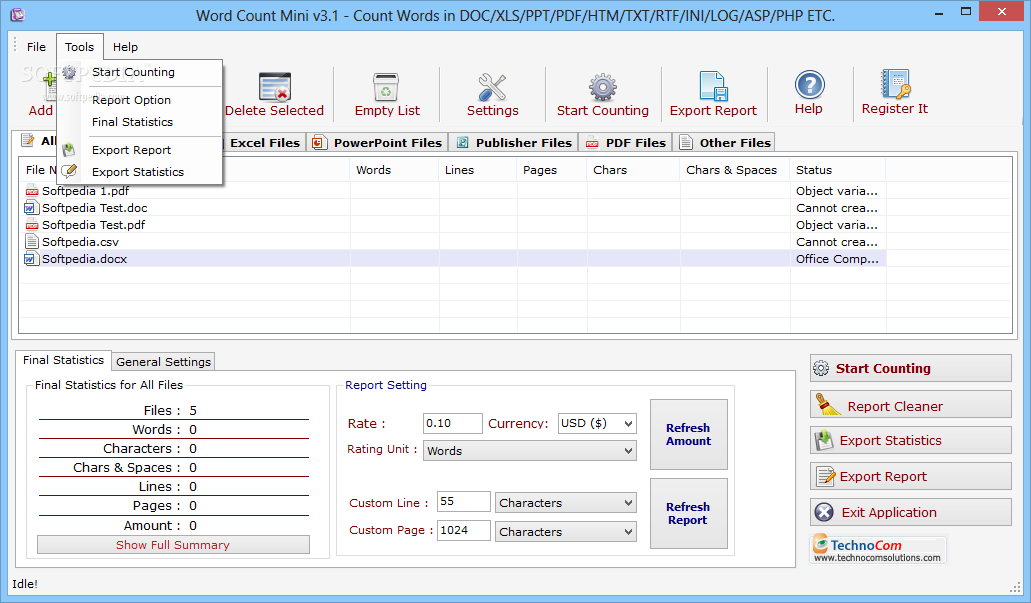The image size is (1031, 603).
Task: Click the Exit Application button label
Action: point(889,512)
